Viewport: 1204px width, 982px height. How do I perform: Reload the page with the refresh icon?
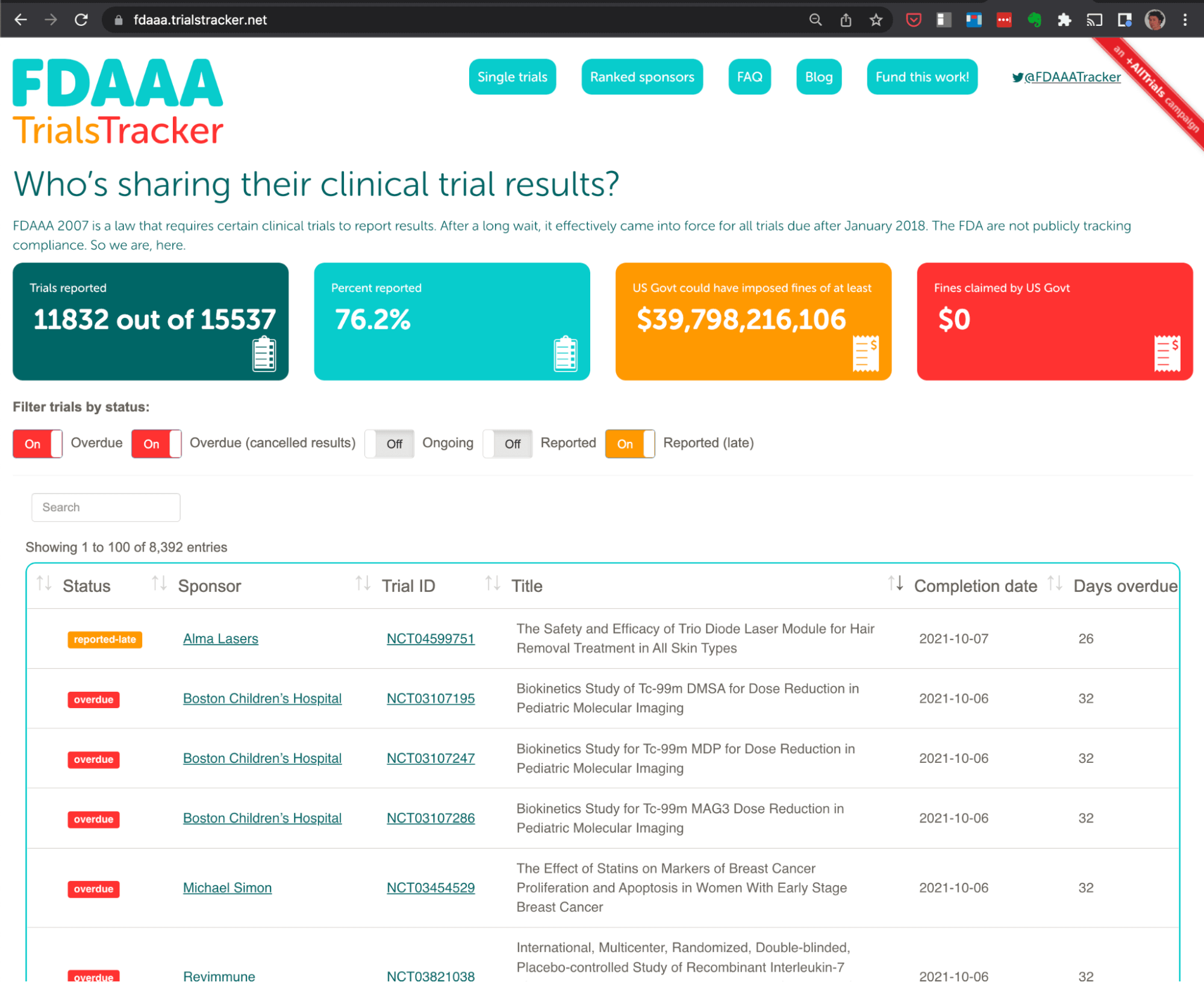click(x=81, y=20)
